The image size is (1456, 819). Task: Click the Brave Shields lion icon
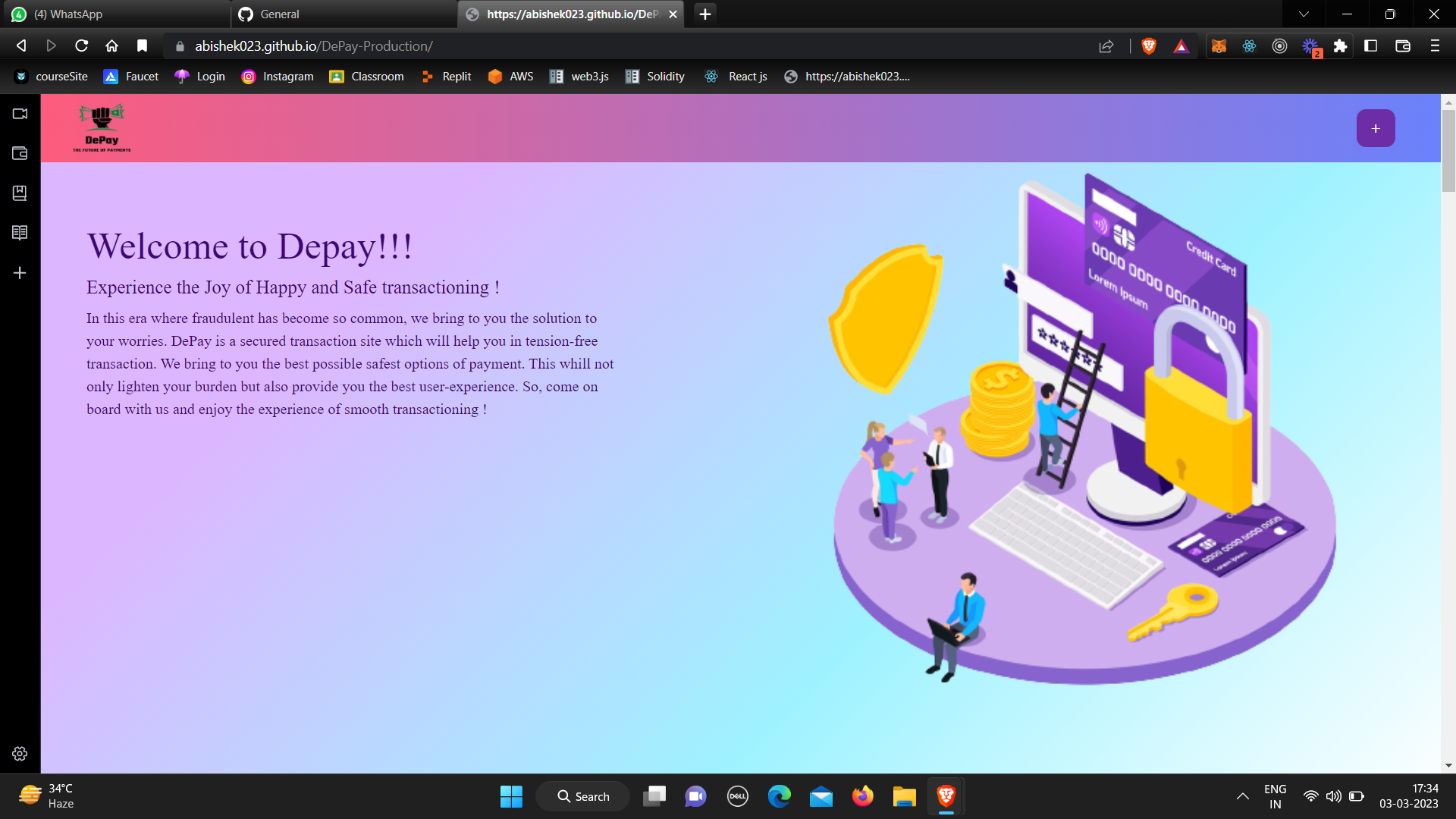pos(1149,46)
